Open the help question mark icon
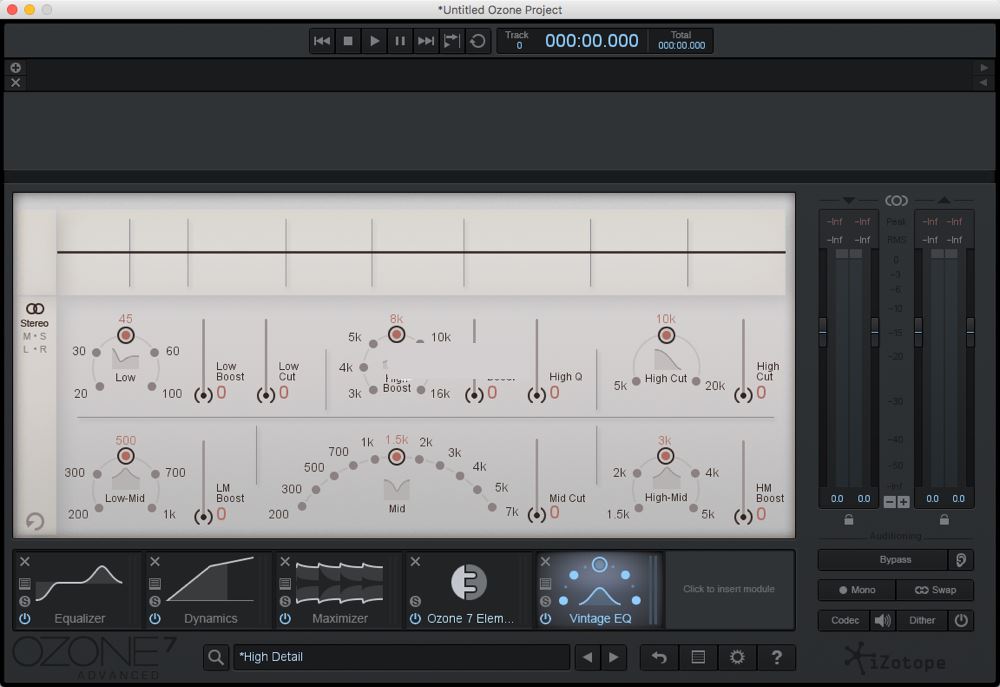This screenshot has height=687, width=1000. (x=777, y=657)
